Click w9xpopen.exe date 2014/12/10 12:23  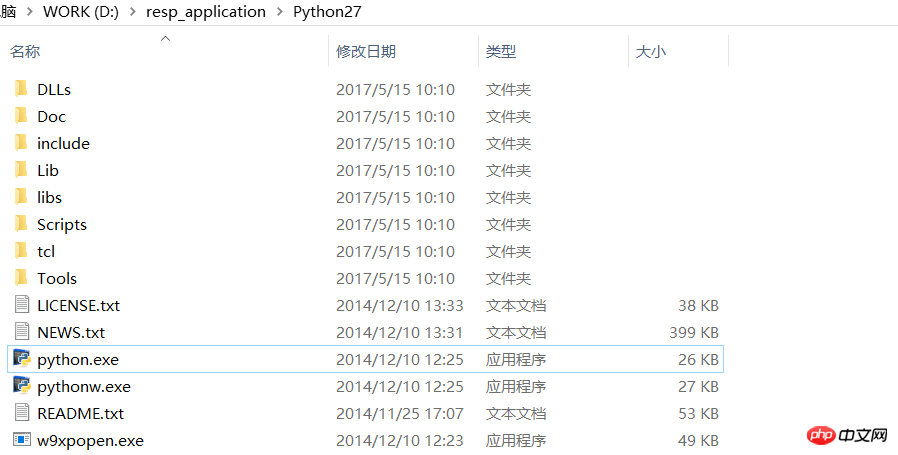pyautogui.click(x=400, y=440)
